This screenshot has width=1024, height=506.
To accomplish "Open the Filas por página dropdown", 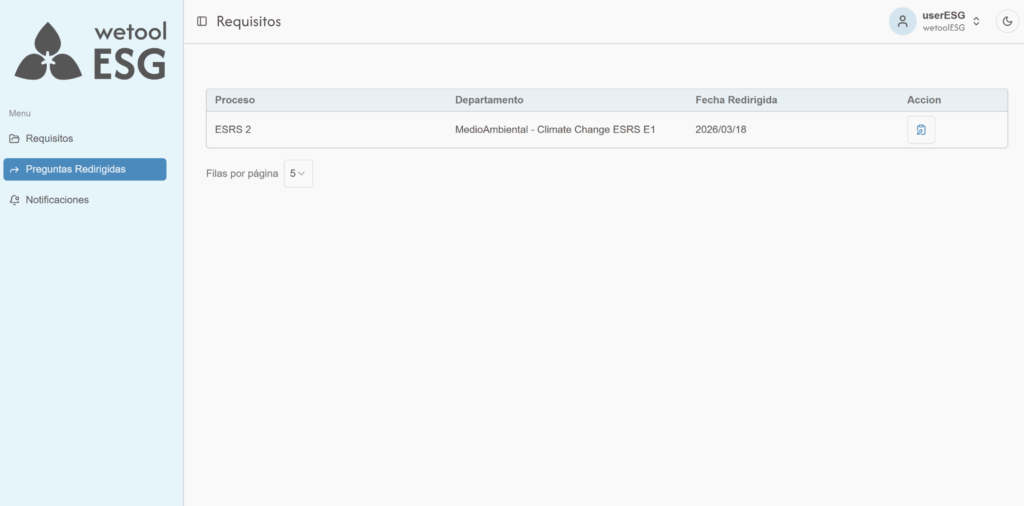I will [298, 173].
